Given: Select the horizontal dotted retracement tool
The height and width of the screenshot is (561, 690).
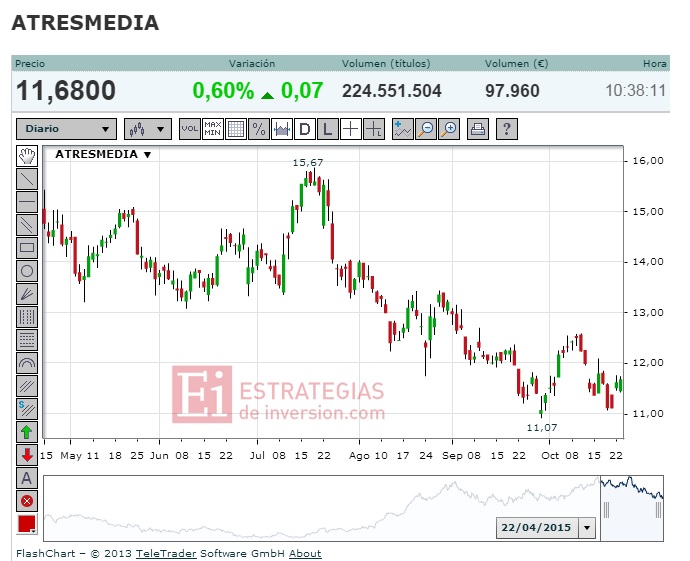Looking at the screenshot, I should pyautogui.click(x=27, y=340).
